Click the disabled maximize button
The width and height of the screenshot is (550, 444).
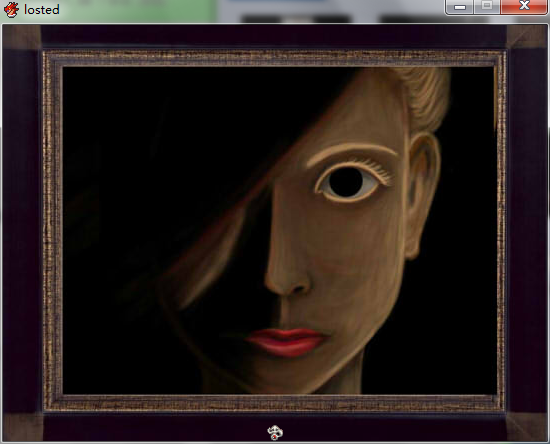(x=487, y=7)
